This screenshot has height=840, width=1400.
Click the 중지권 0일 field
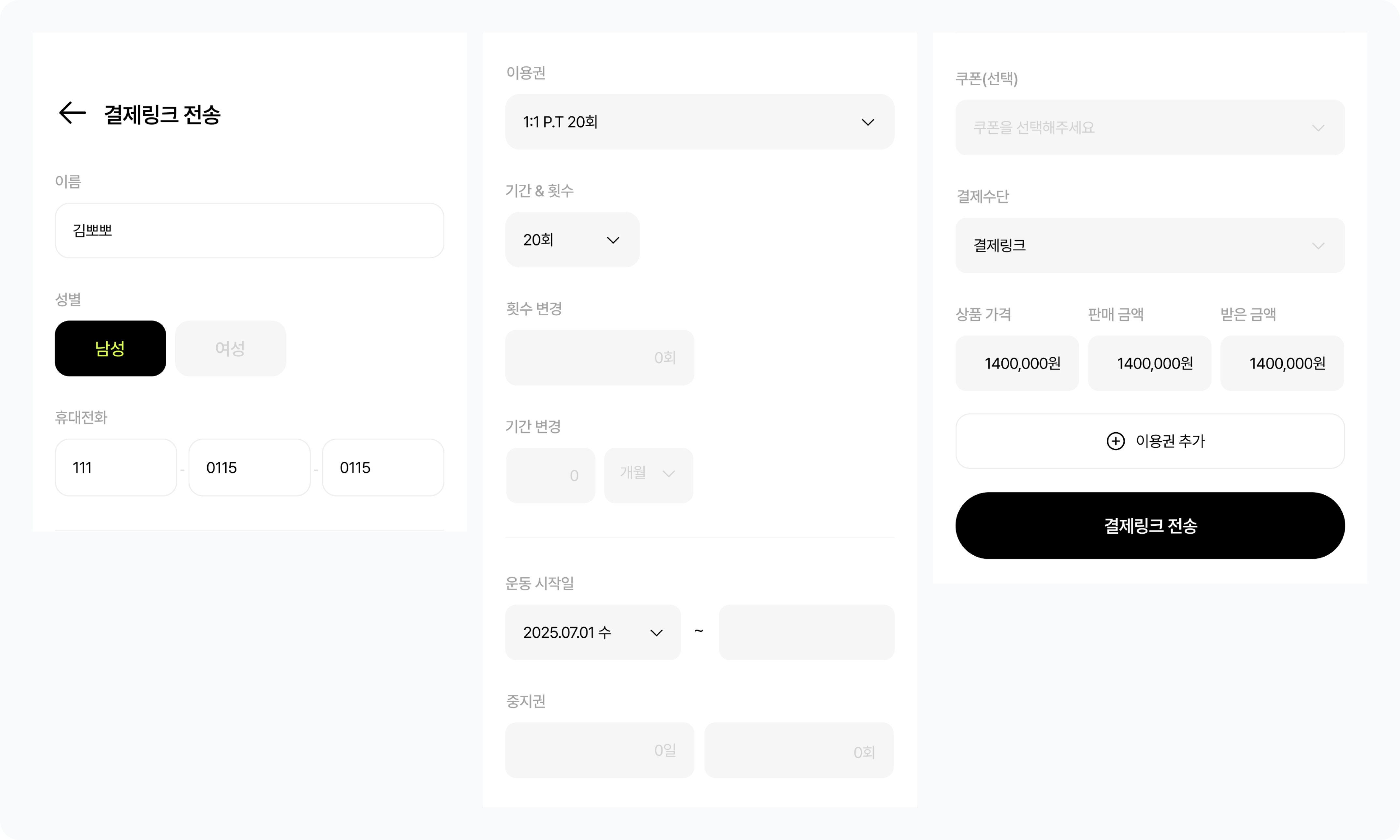point(599,749)
